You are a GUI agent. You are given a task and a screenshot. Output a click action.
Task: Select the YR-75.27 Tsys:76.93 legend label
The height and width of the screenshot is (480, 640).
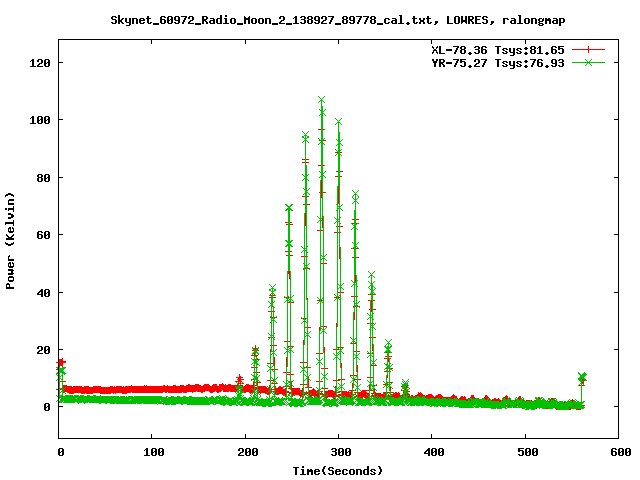(x=497, y=62)
